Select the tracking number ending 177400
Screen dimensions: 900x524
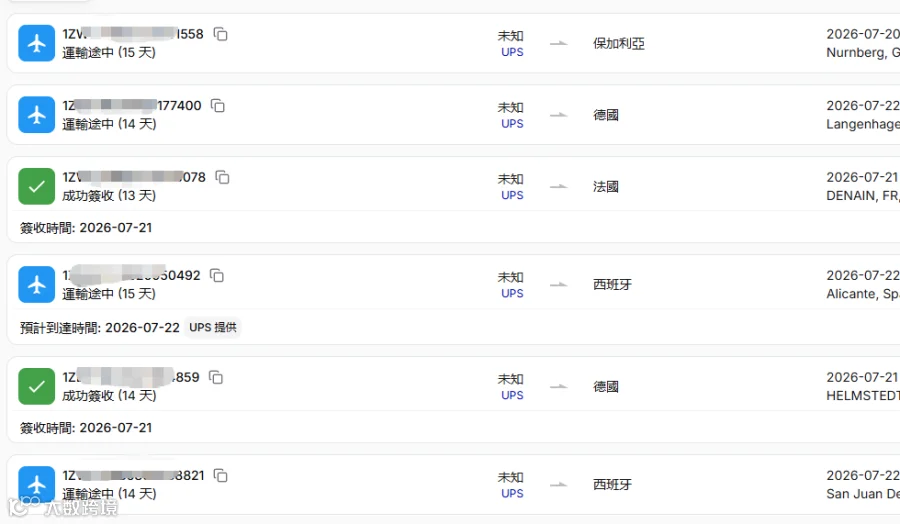(x=132, y=106)
